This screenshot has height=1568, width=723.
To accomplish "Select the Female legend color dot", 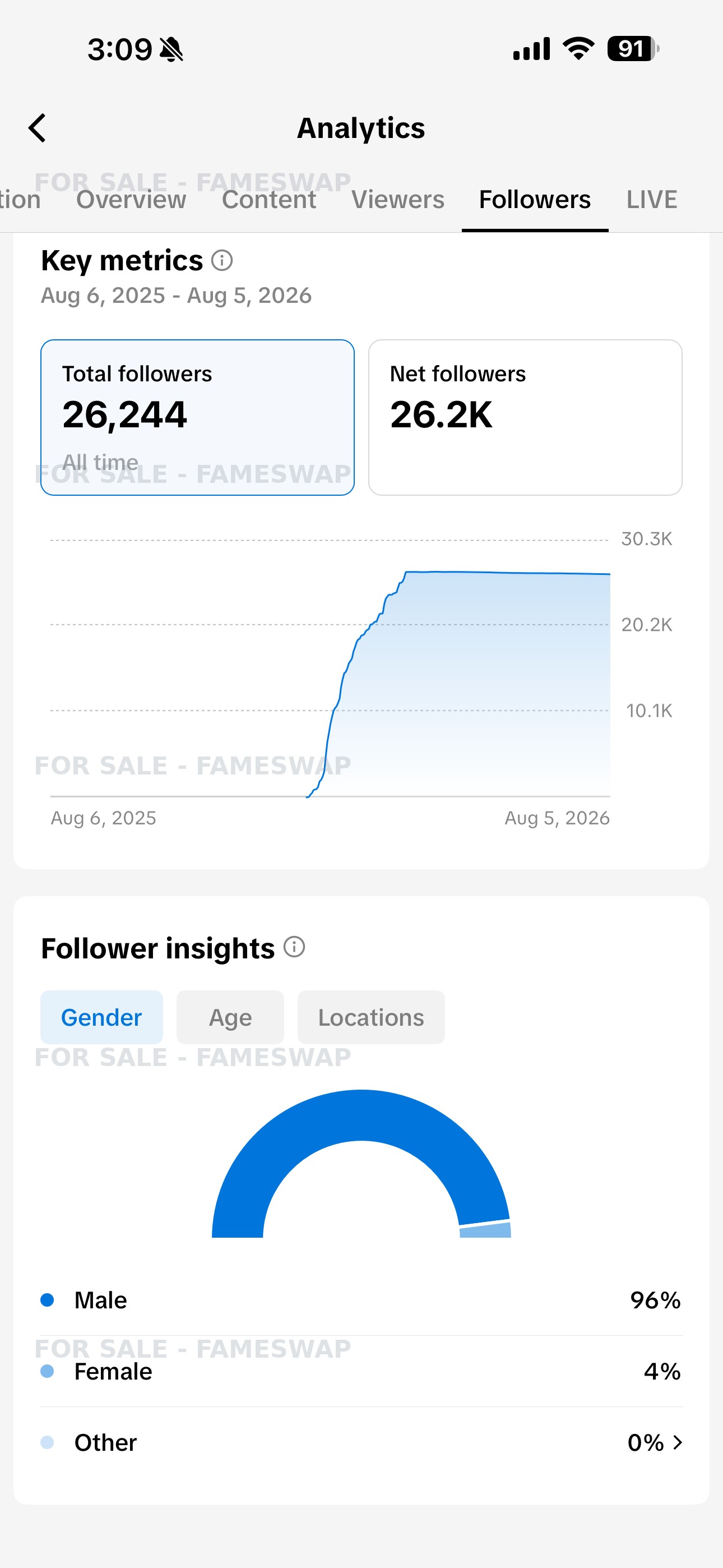I will tap(48, 1371).
